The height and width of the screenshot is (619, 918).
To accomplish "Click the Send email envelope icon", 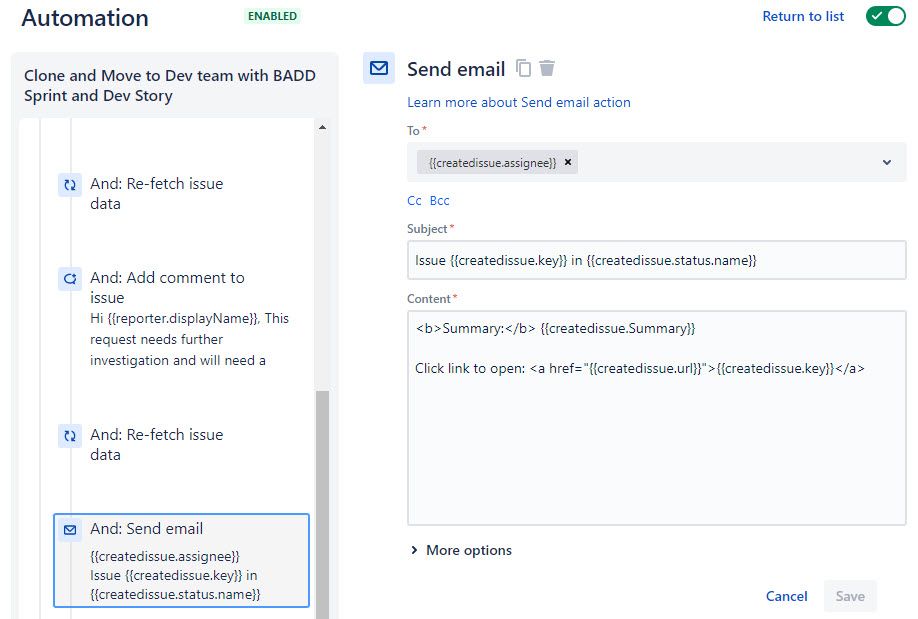I will coord(378,68).
